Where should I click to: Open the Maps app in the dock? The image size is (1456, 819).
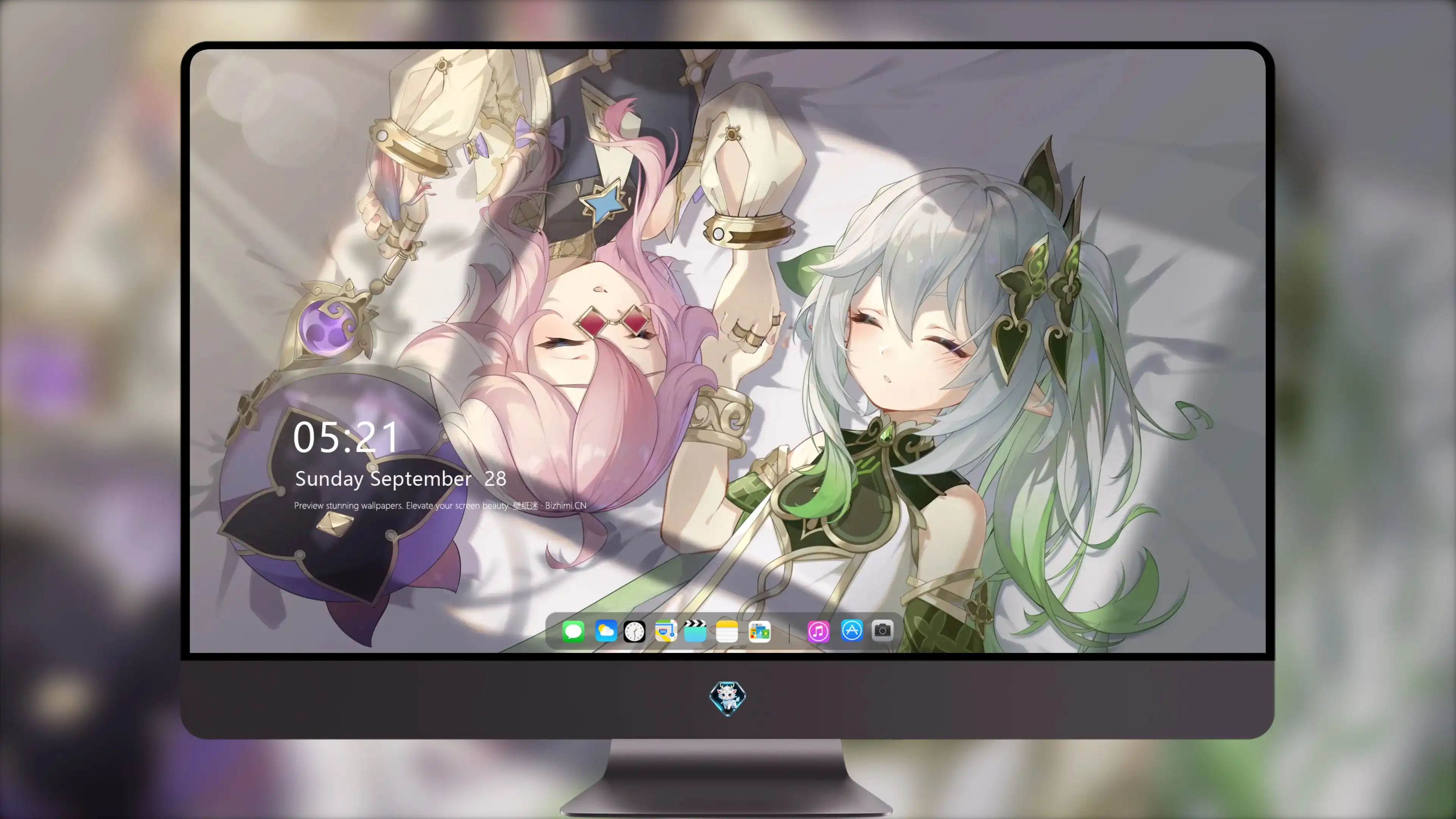pos(666,631)
